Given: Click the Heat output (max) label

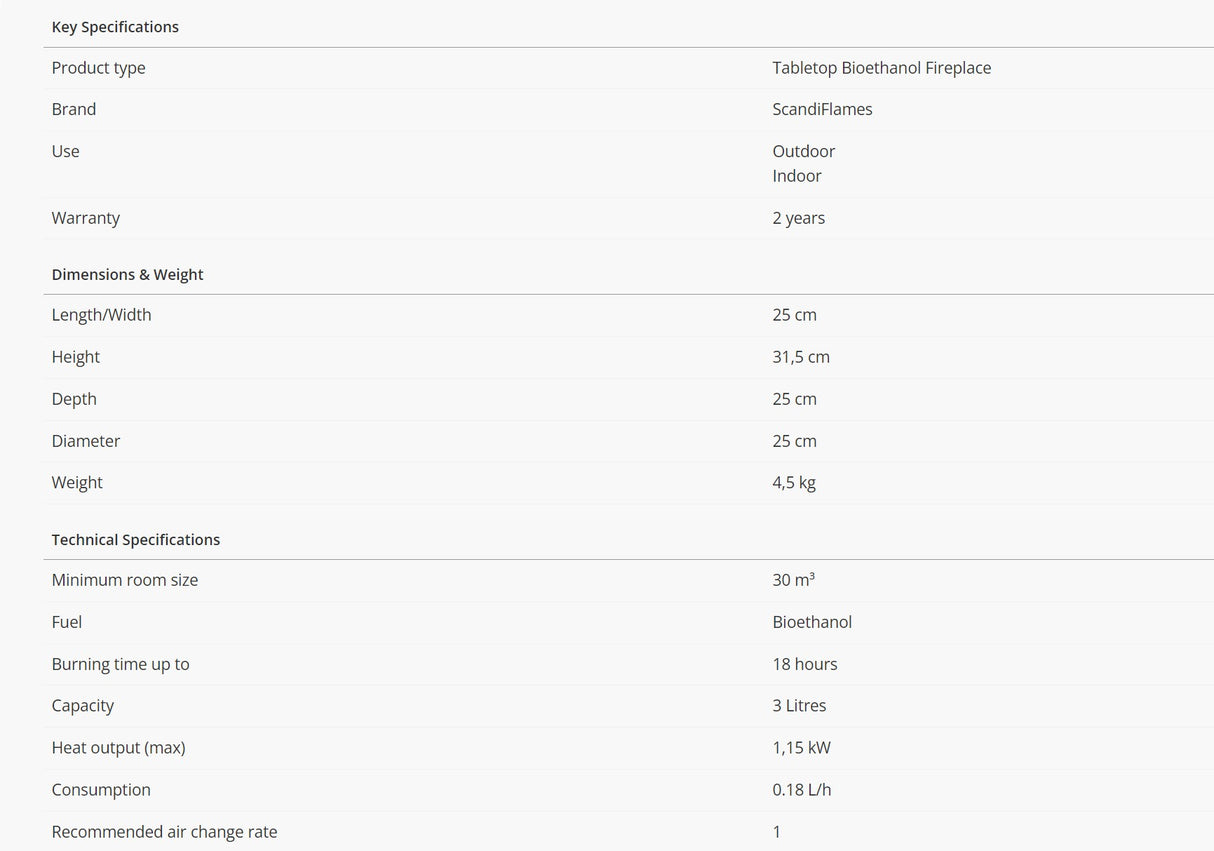Looking at the screenshot, I should (x=118, y=748).
